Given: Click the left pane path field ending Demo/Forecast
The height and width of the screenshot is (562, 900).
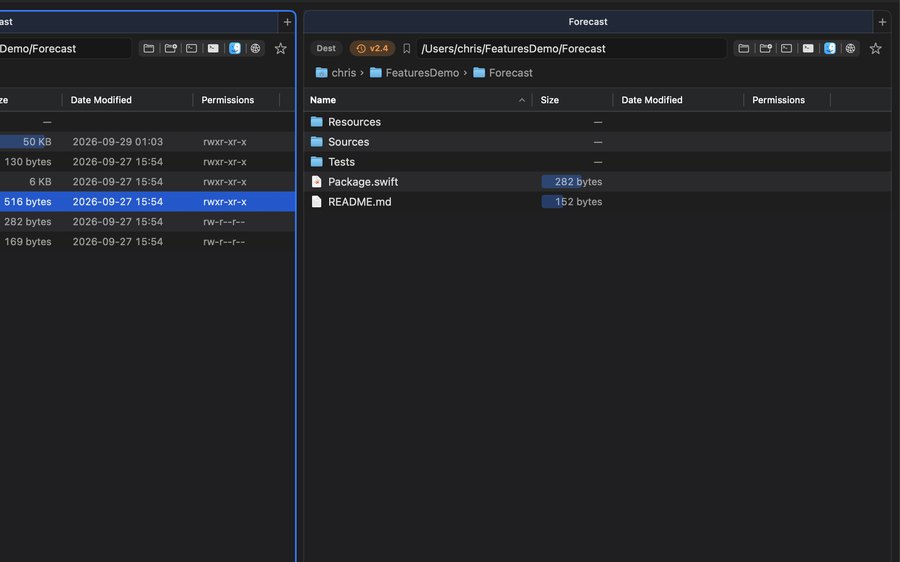Looking at the screenshot, I should click(65, 48).
